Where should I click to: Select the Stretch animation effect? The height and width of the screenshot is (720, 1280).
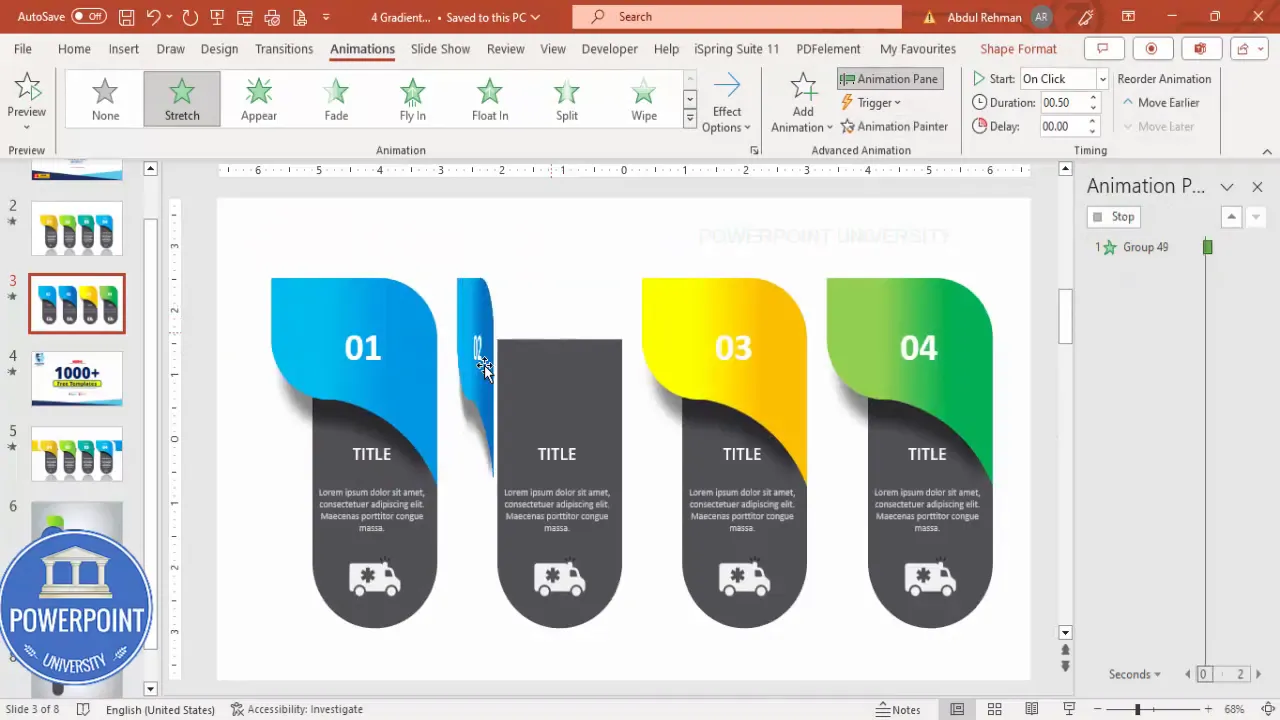pos(181,97)
